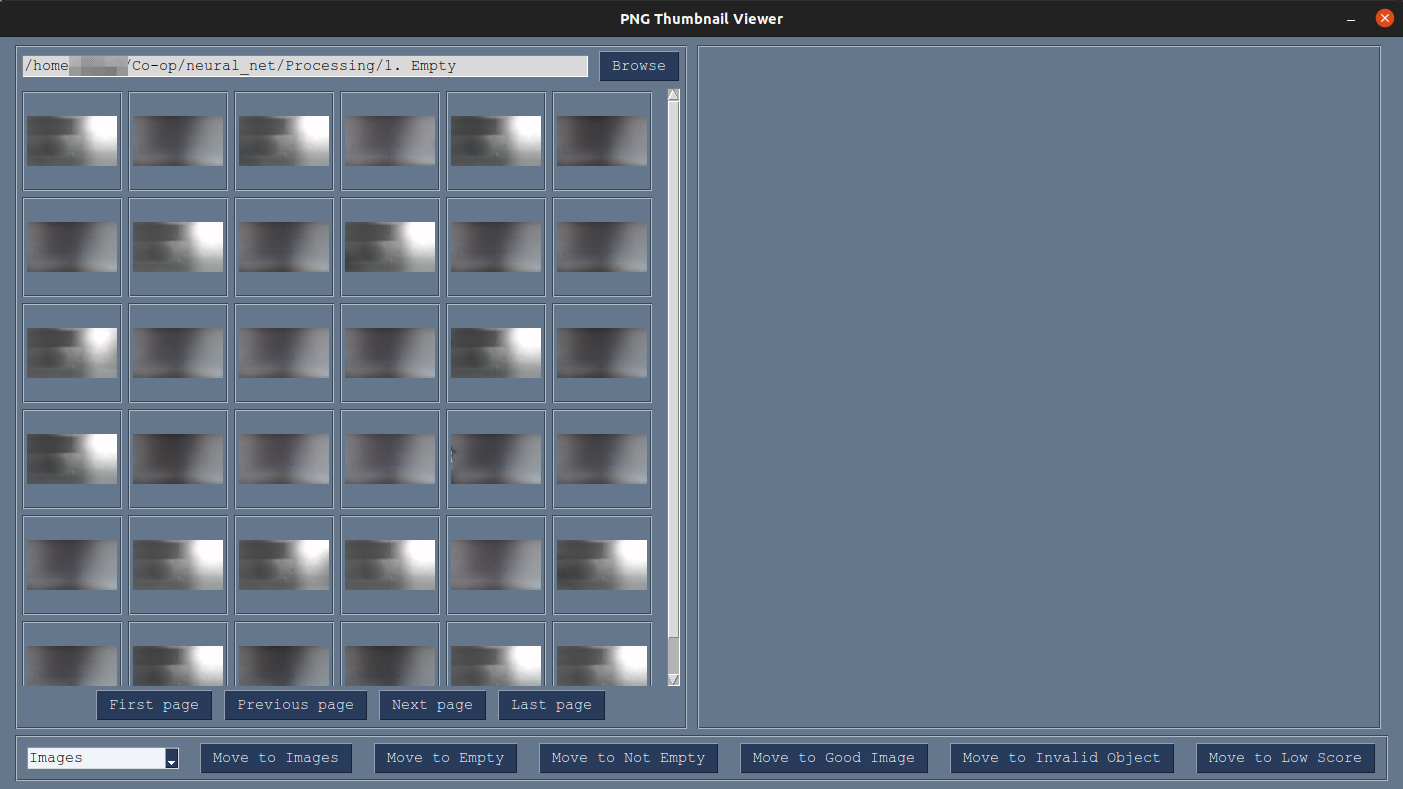Viewport: 1403px width, 789px height.
Task: Click the folder path input field
Action: [300, 65]
